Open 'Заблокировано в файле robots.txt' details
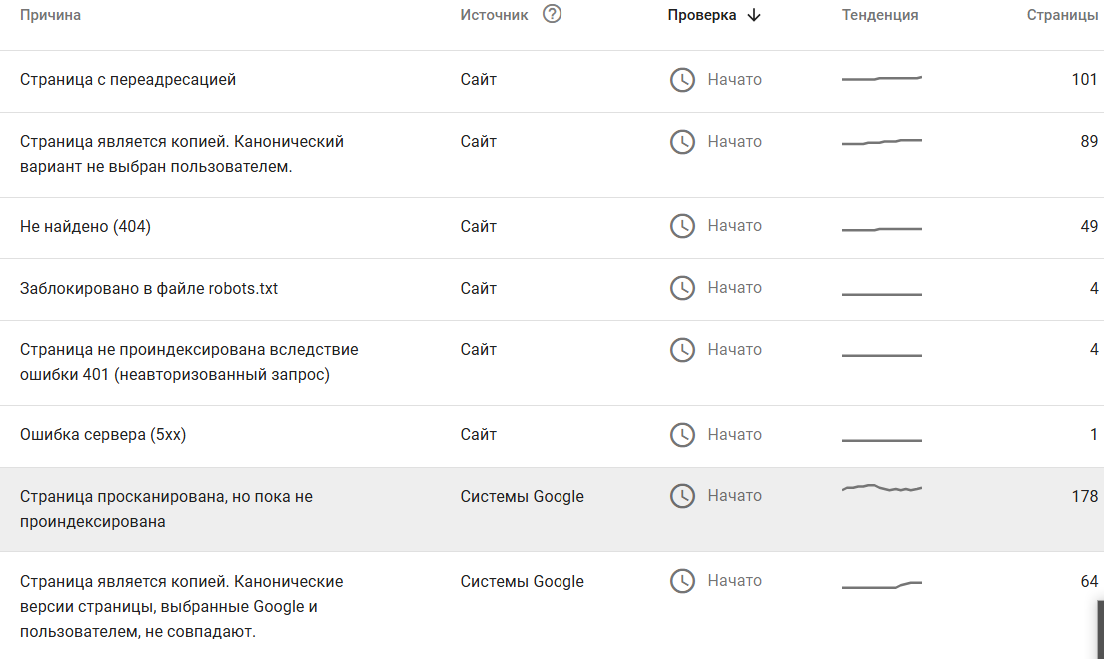The width and height of the screenshot is (1104, 659). [149, 289]
